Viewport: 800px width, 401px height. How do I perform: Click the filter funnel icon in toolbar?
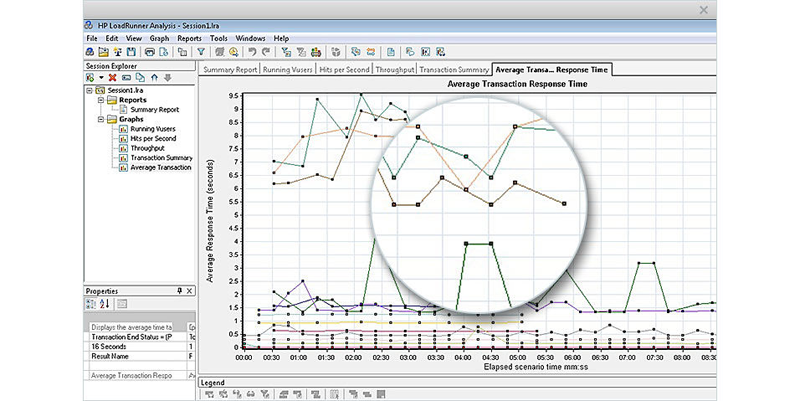tap(200, 51)
